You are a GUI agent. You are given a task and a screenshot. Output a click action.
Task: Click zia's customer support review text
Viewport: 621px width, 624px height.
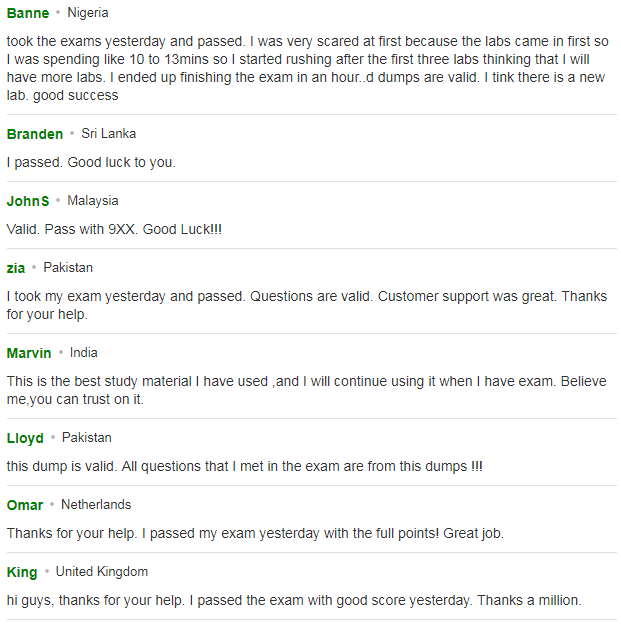[307, 305]
